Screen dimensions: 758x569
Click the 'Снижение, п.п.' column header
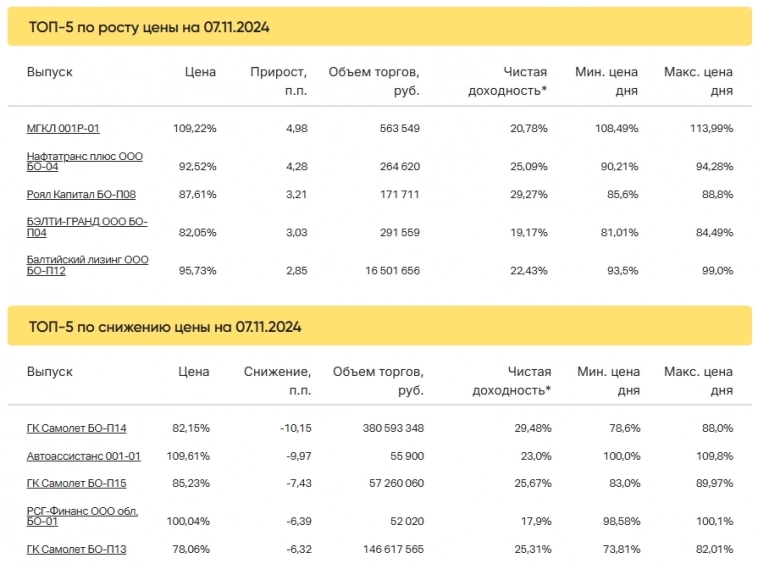click(278, 381)
